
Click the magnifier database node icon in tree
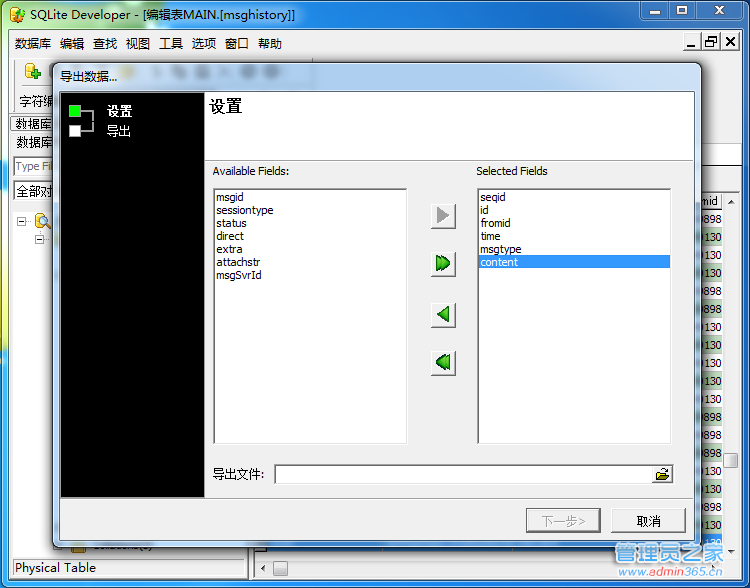pos(43,221)
